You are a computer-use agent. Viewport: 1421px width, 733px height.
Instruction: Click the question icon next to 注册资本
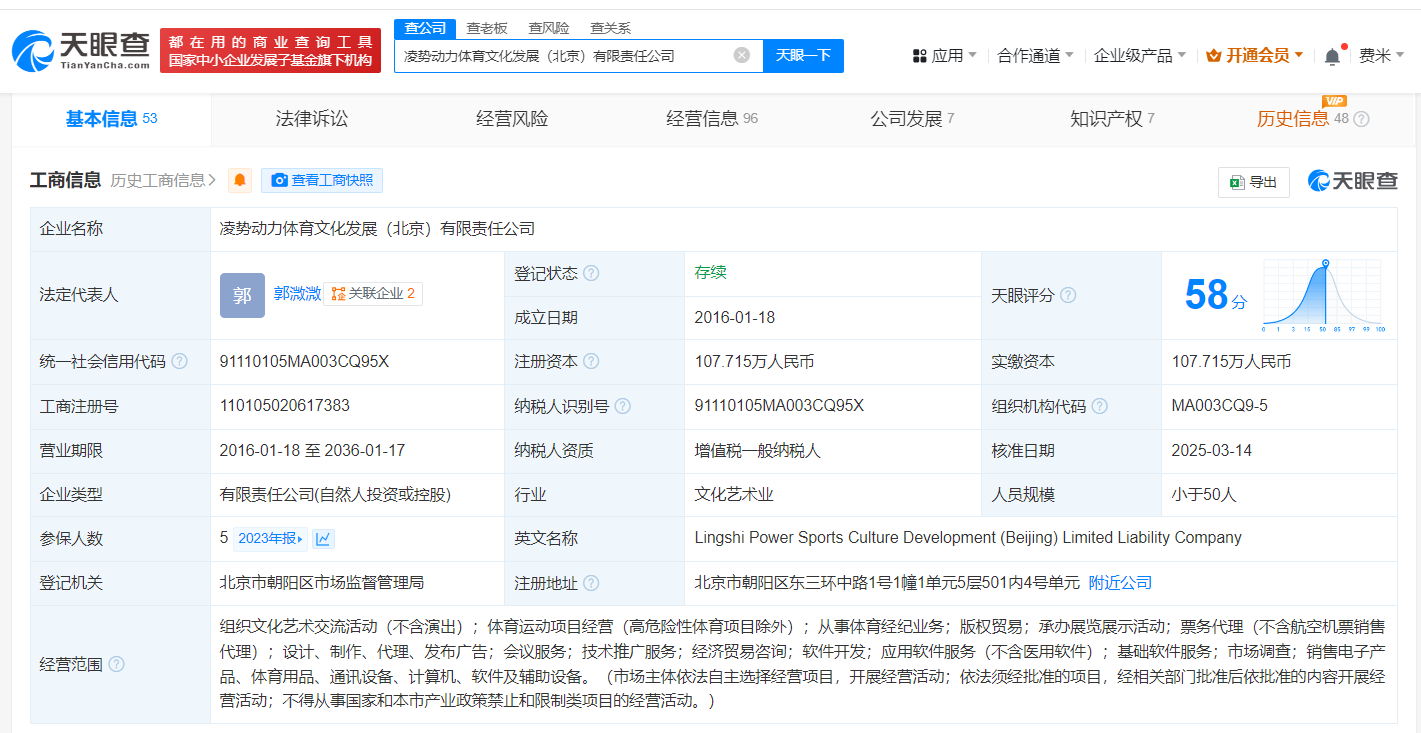point(591,362)
